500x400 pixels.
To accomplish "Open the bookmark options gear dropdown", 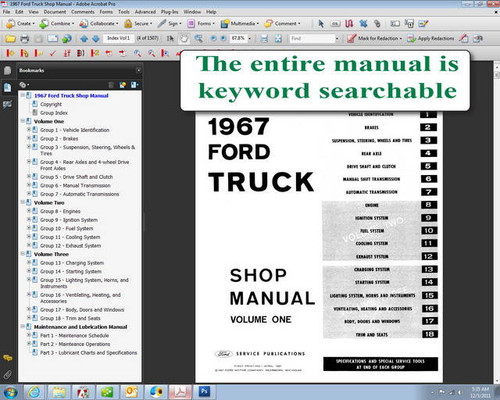I will tap(24, 85).
